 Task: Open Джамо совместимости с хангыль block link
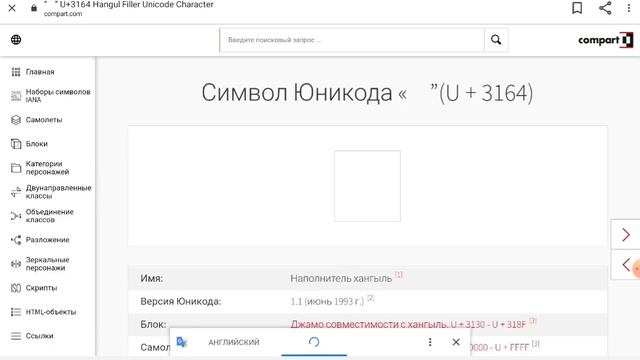(408, 324)
